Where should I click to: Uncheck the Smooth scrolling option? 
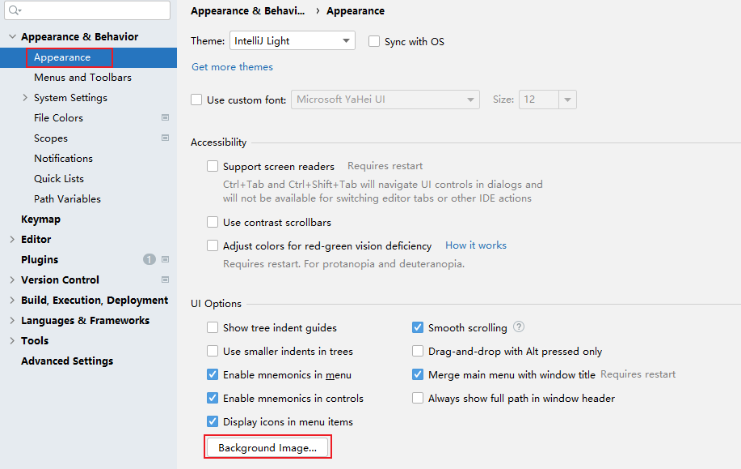(x=417, y=327)
